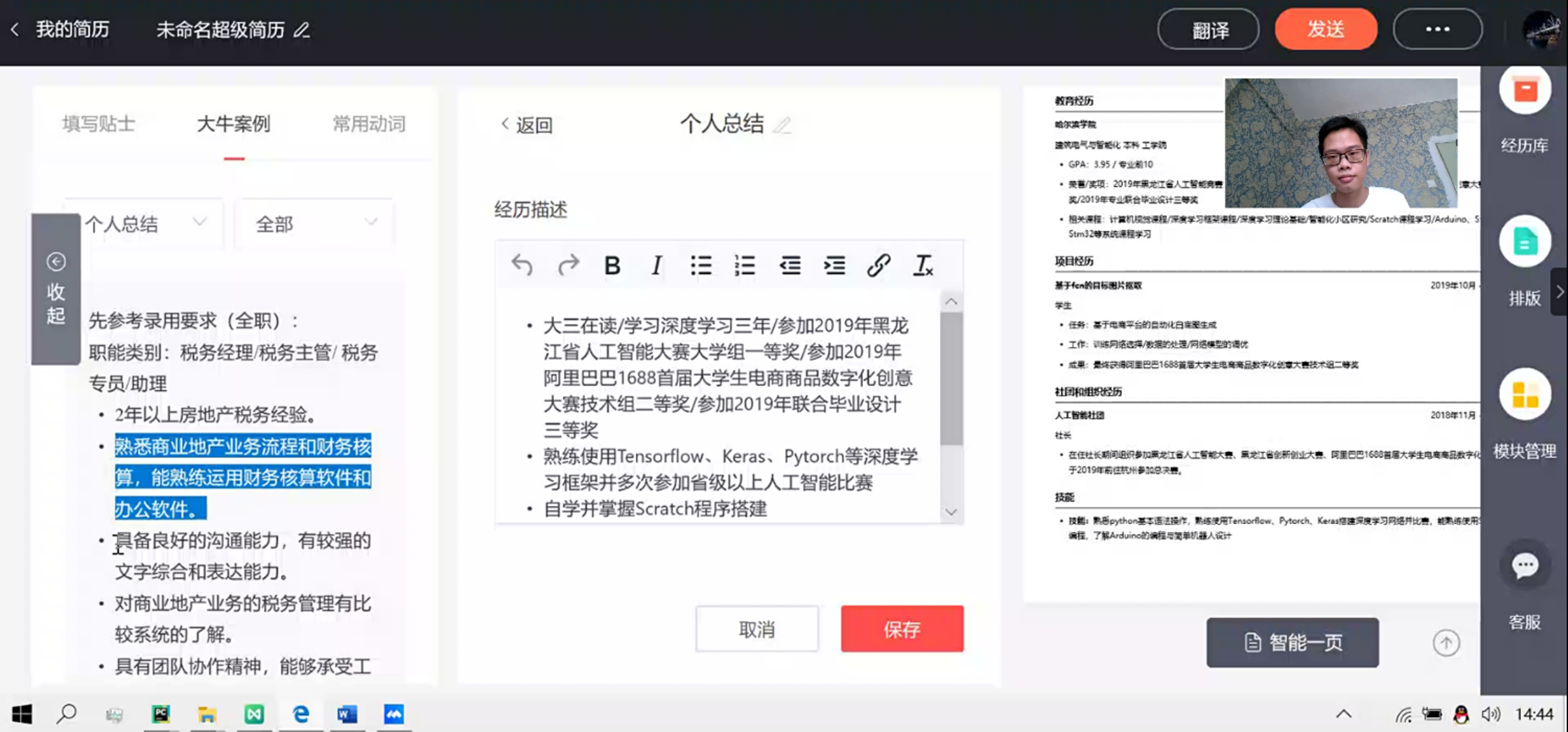Image resolution: width=1568 pixels, height=732 pixels.
Task: Apply numbered list formatting
Action: click(x=745, y=265)
